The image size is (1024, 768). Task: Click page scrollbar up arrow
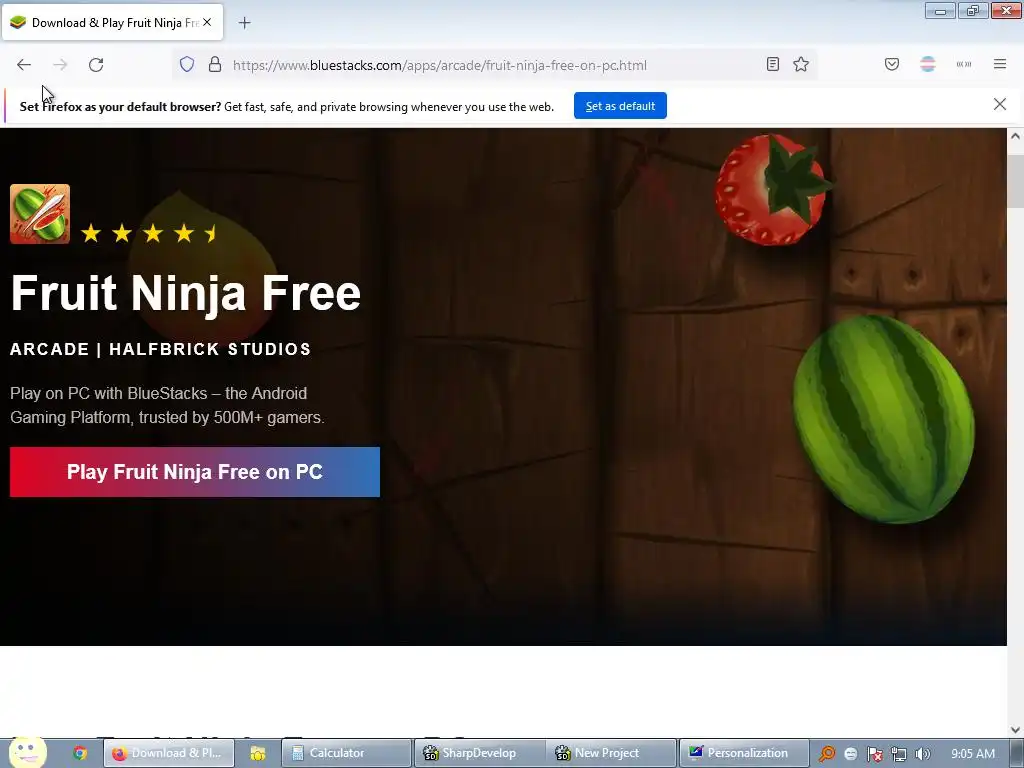[x=1015, y=136]
